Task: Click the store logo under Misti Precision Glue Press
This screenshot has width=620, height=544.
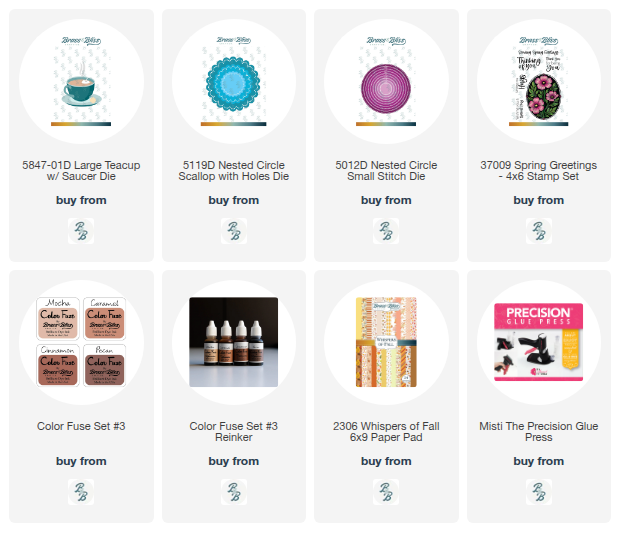Action: click(x=539, y=492)
